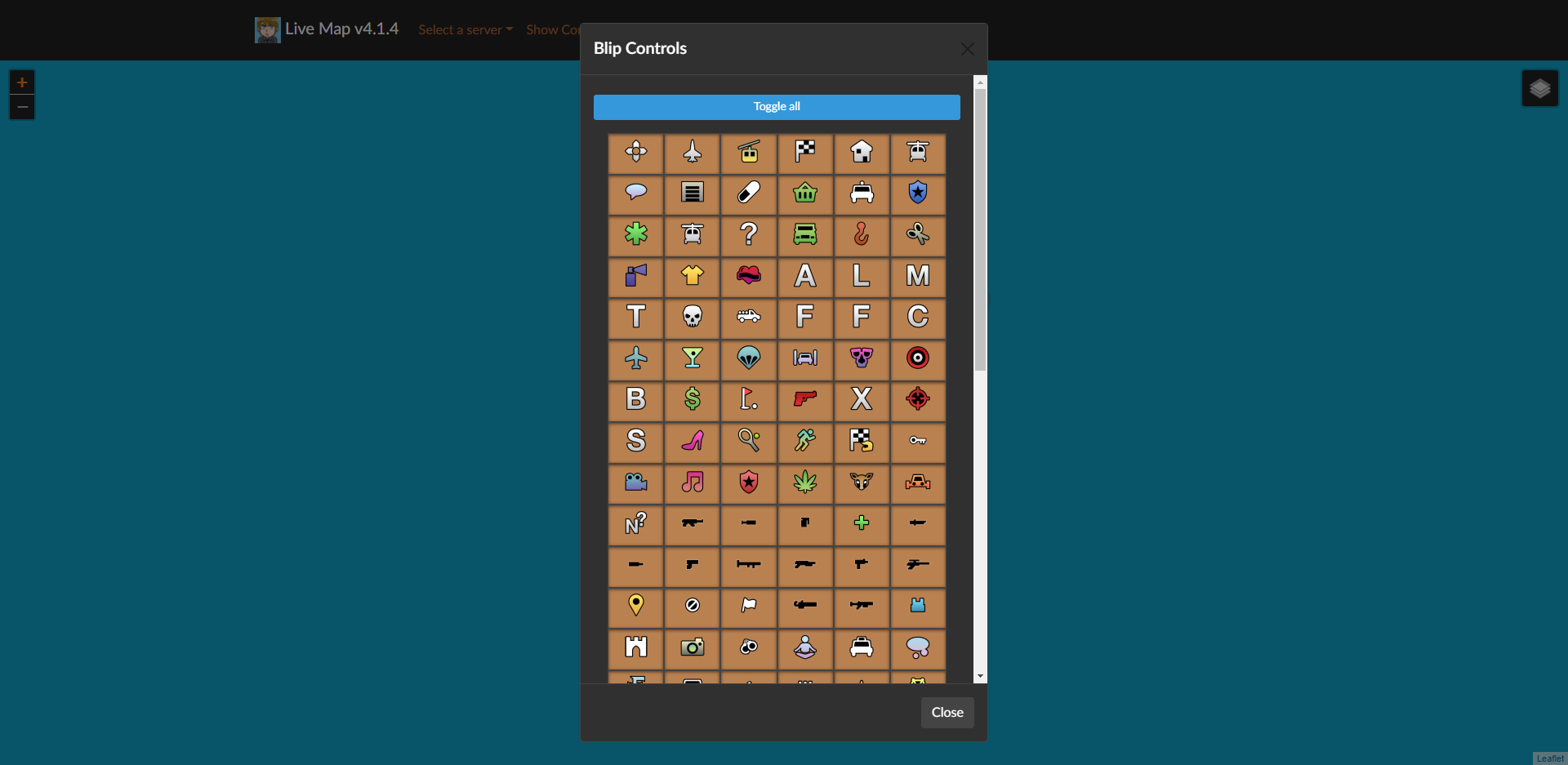Click the handgun blip icon
Image resolution: width=1568 pixels, height=765 pixels.
pos(805,400)
